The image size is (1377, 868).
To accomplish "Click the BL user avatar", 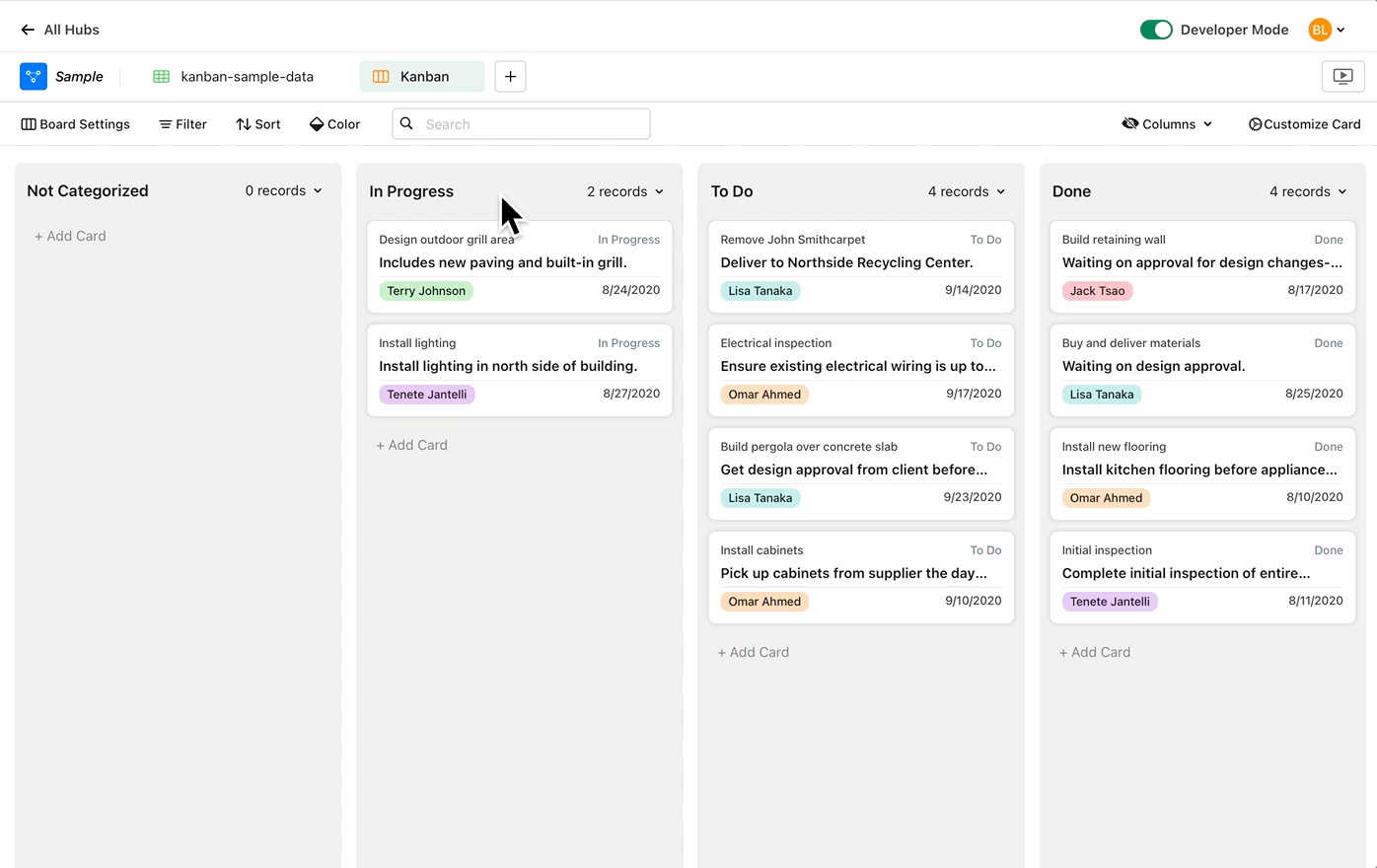I will [1319, 30].
